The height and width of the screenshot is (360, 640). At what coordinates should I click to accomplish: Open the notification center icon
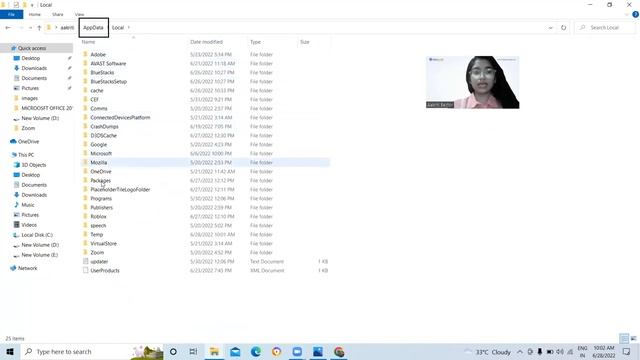pyautogui.click(x=627, y=352)
